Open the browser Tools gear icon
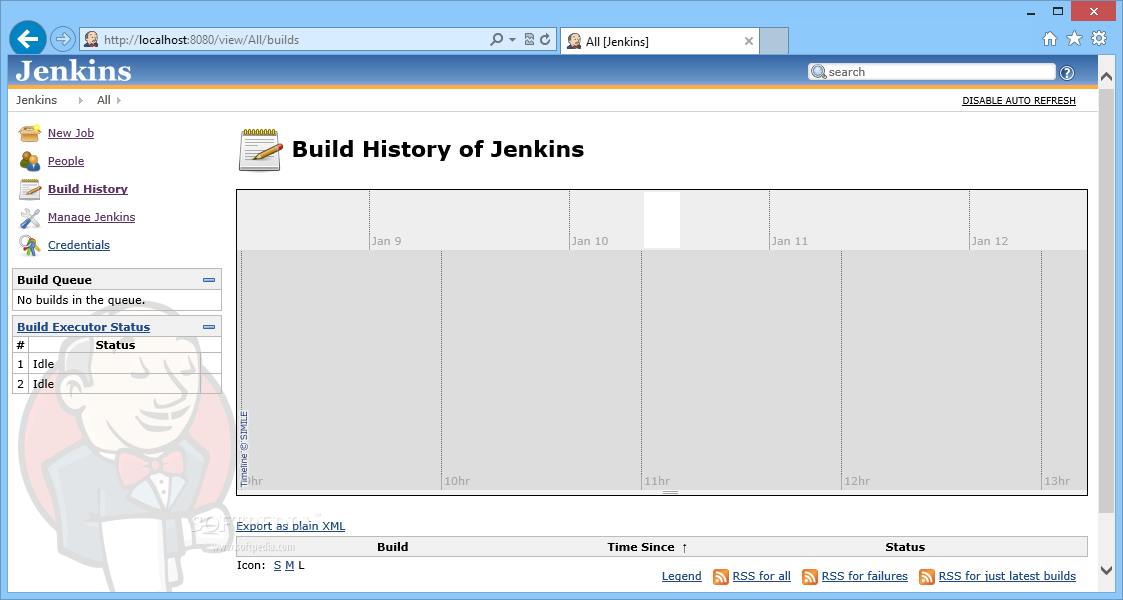This screenshot has width=1123, height=600. (1099, 39)
